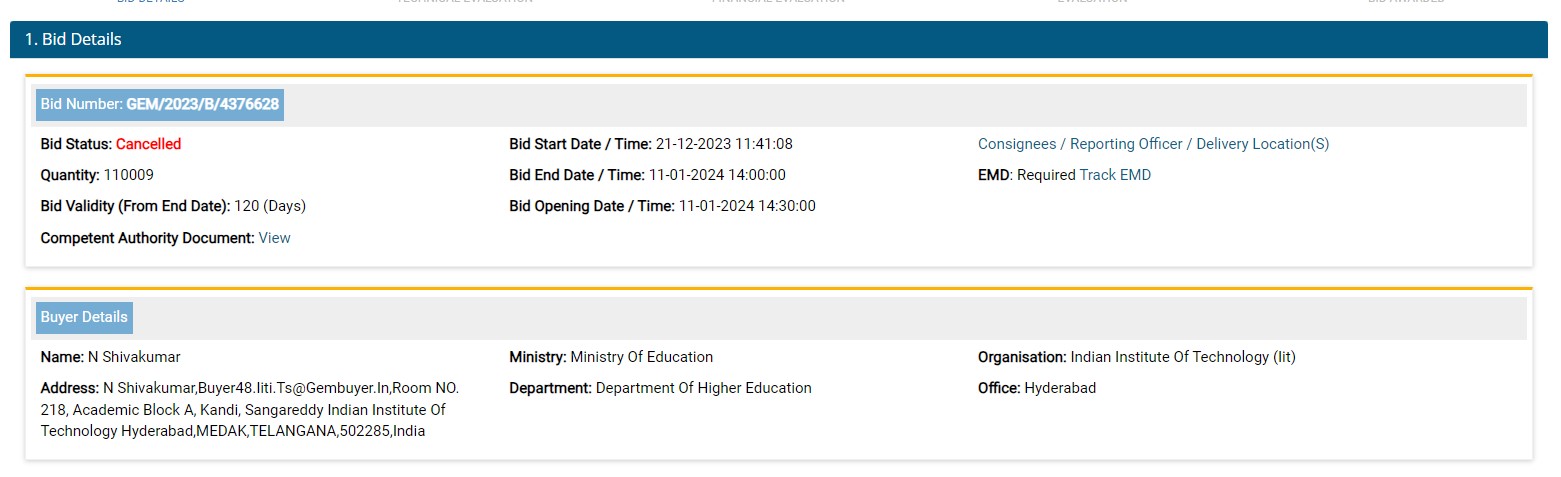The height and width of the screenshot is (477, 1561).
Task: Click the Quantity value 110009
Action: tap(128, 175)
